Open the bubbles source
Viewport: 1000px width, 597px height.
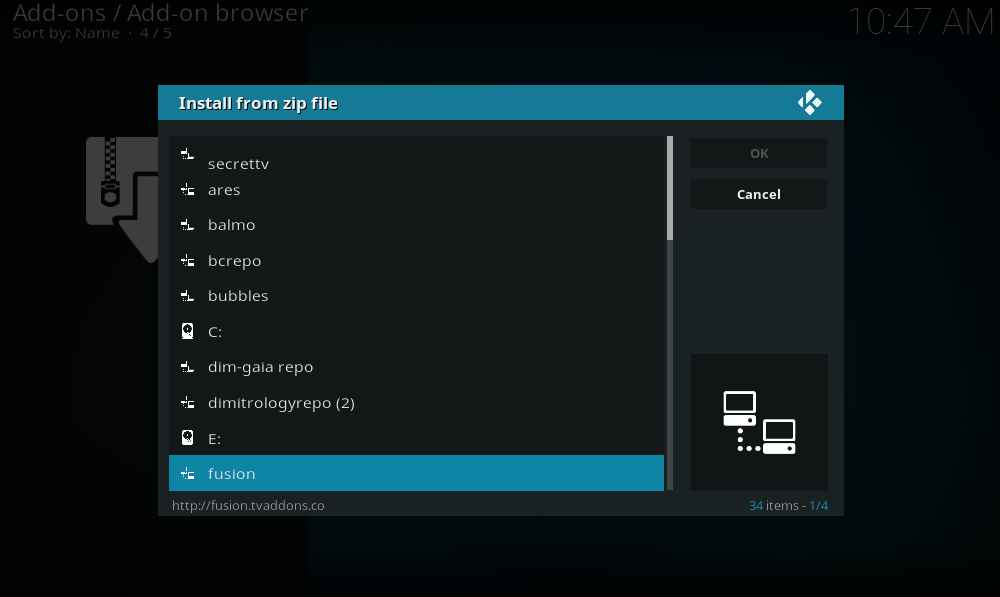click(x=416, y=295)
